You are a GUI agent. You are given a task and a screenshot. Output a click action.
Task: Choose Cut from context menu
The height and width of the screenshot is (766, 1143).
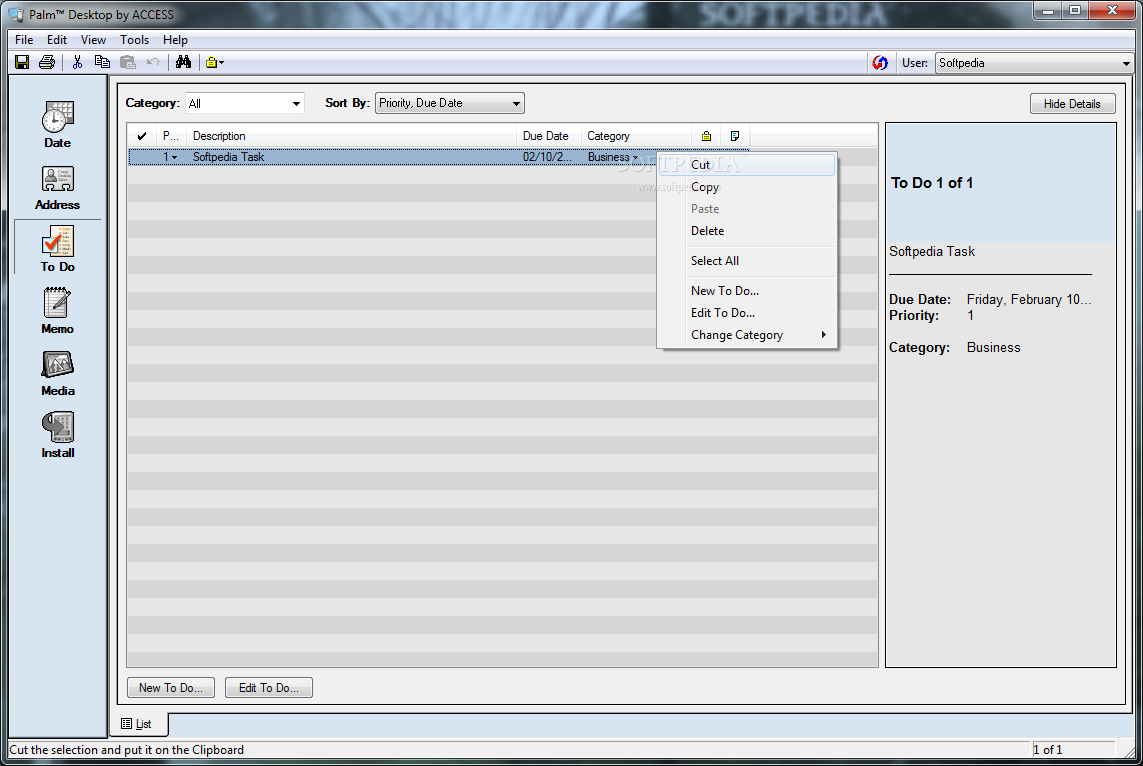[x=746, y=165]
